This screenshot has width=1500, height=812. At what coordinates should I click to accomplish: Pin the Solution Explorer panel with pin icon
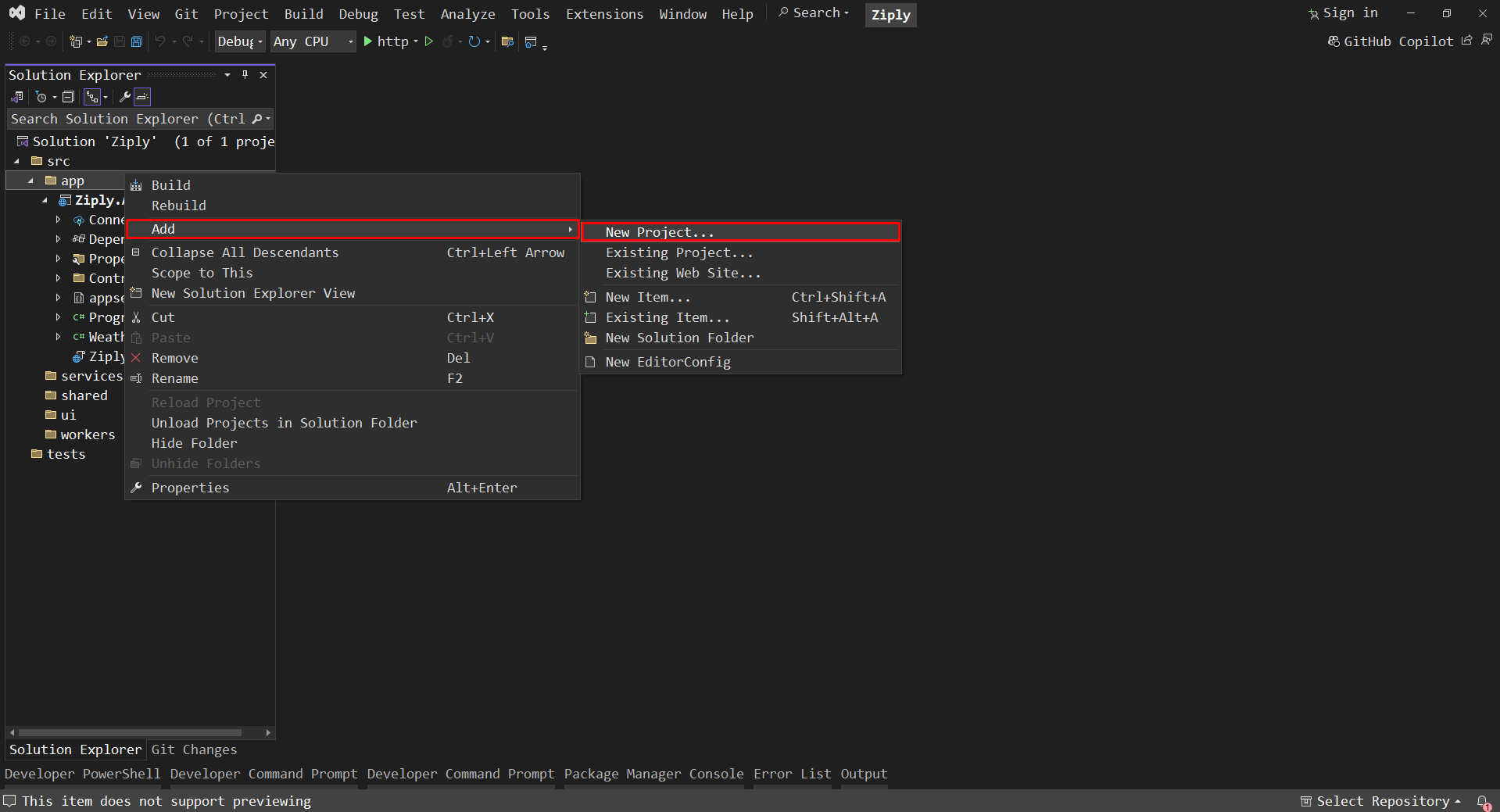pos(245,75)
